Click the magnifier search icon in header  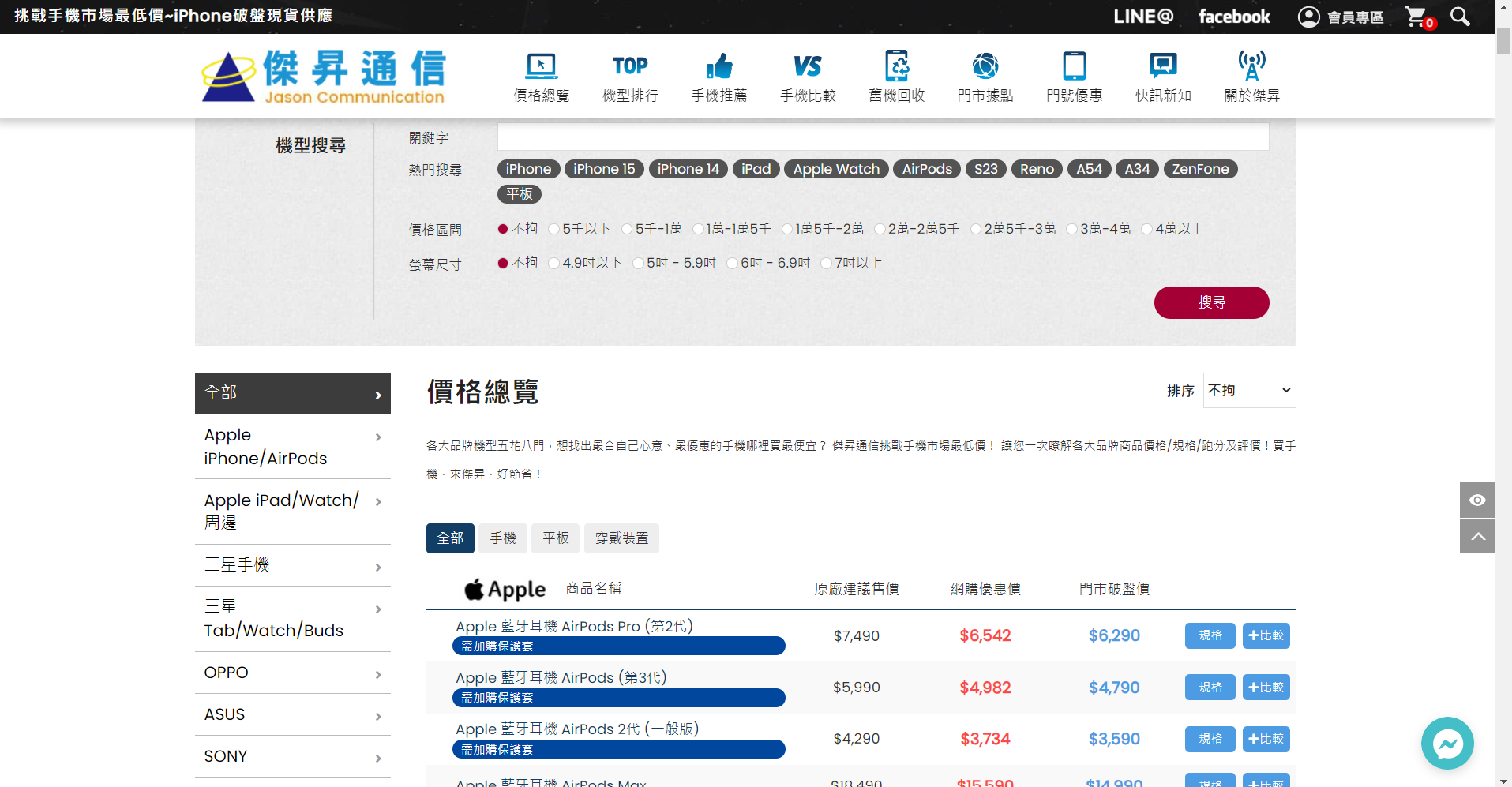point(1460,17)
